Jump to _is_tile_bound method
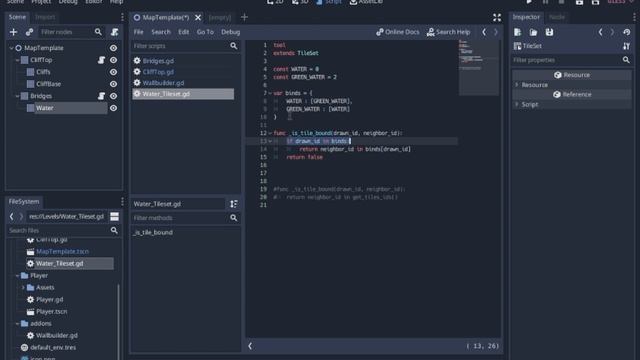 (153, 233)
